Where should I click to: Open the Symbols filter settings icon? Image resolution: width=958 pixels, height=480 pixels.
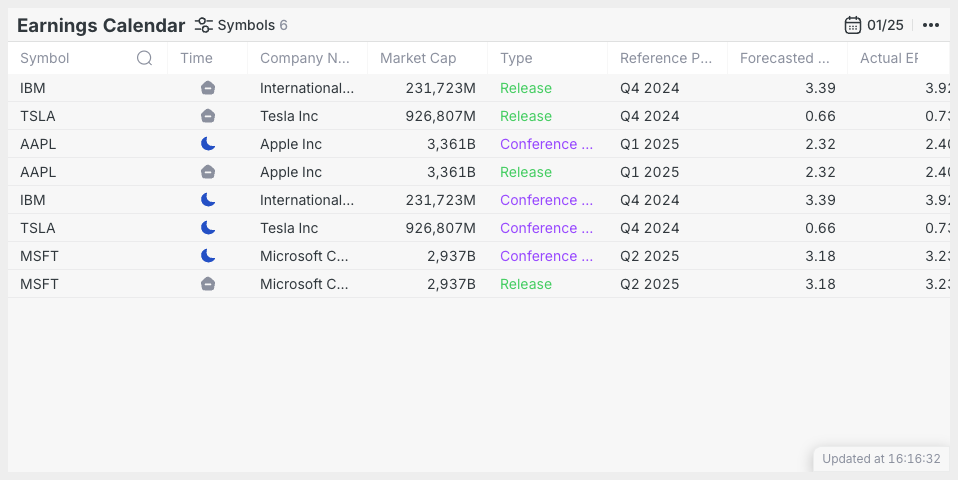pyautogui.click(x=203, y=25)
